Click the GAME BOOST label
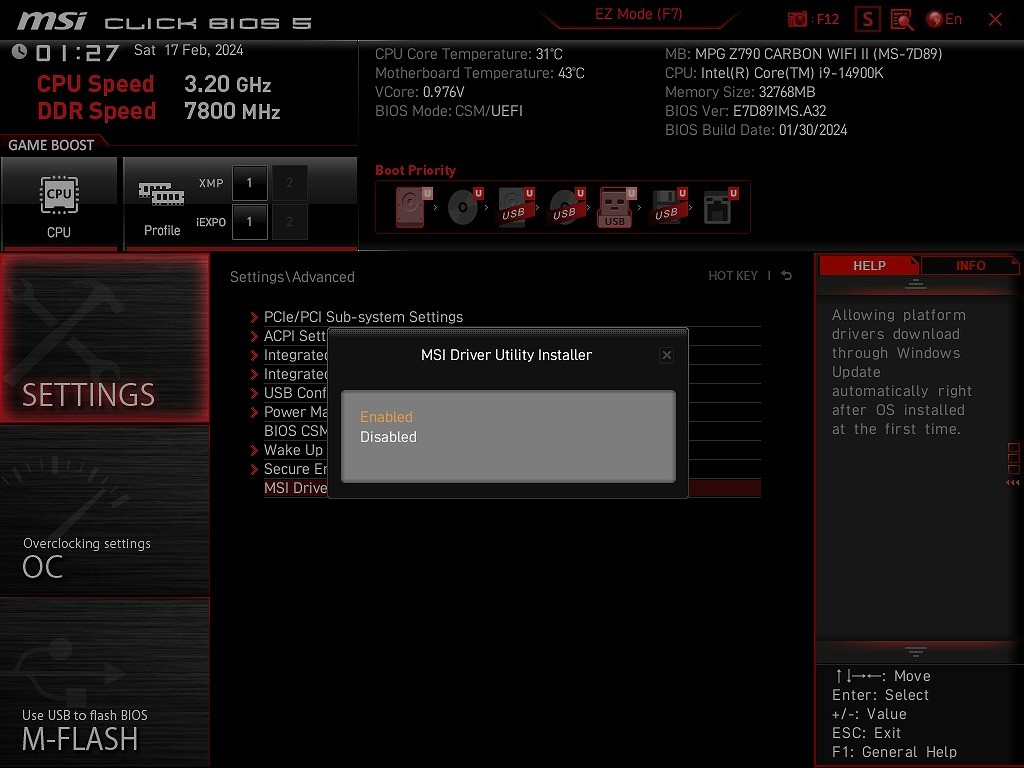Screen dimensions: 1024x768 tap(51, 145)
